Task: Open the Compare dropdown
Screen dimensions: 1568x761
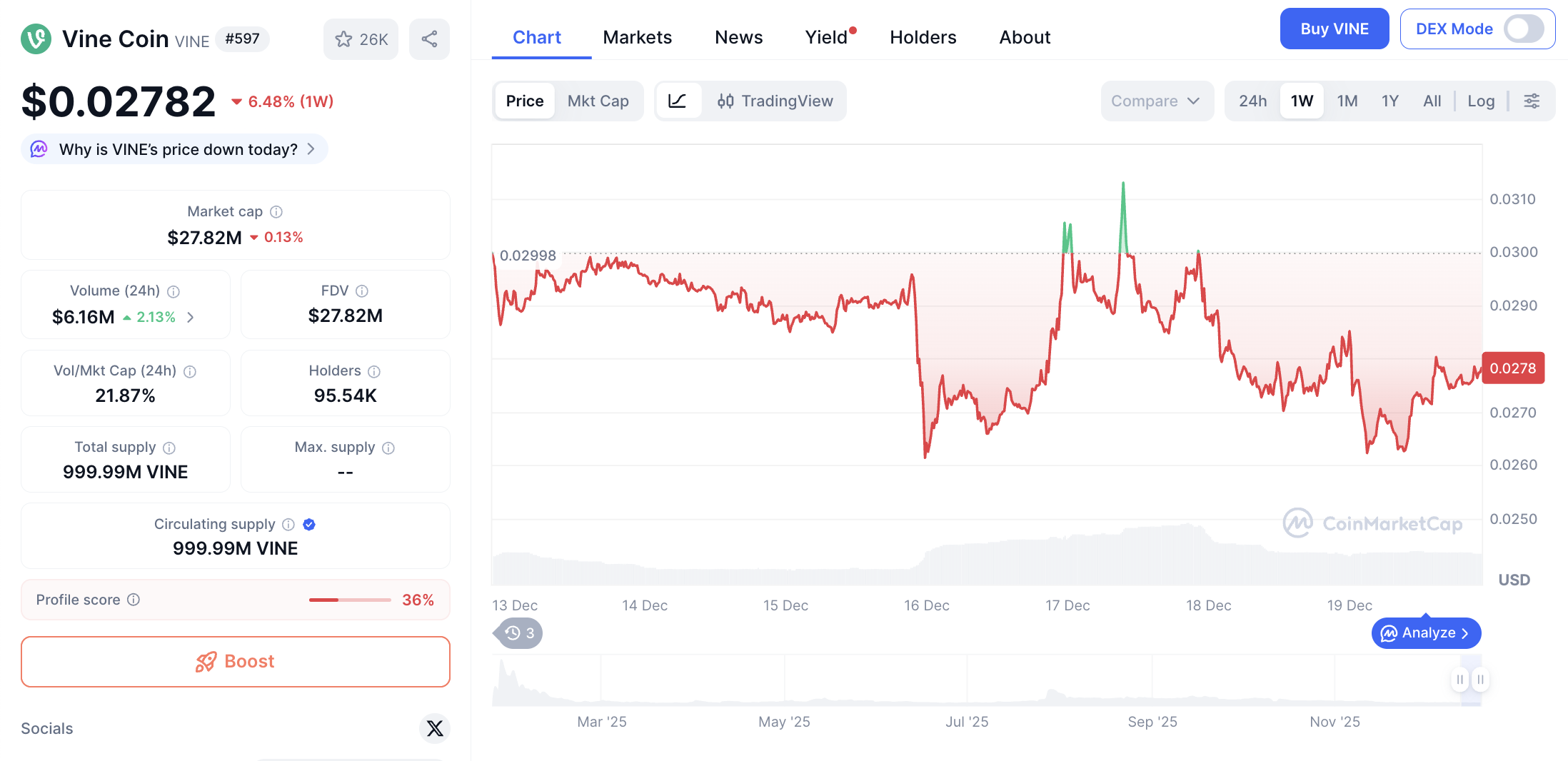Action: [1155, 101]
